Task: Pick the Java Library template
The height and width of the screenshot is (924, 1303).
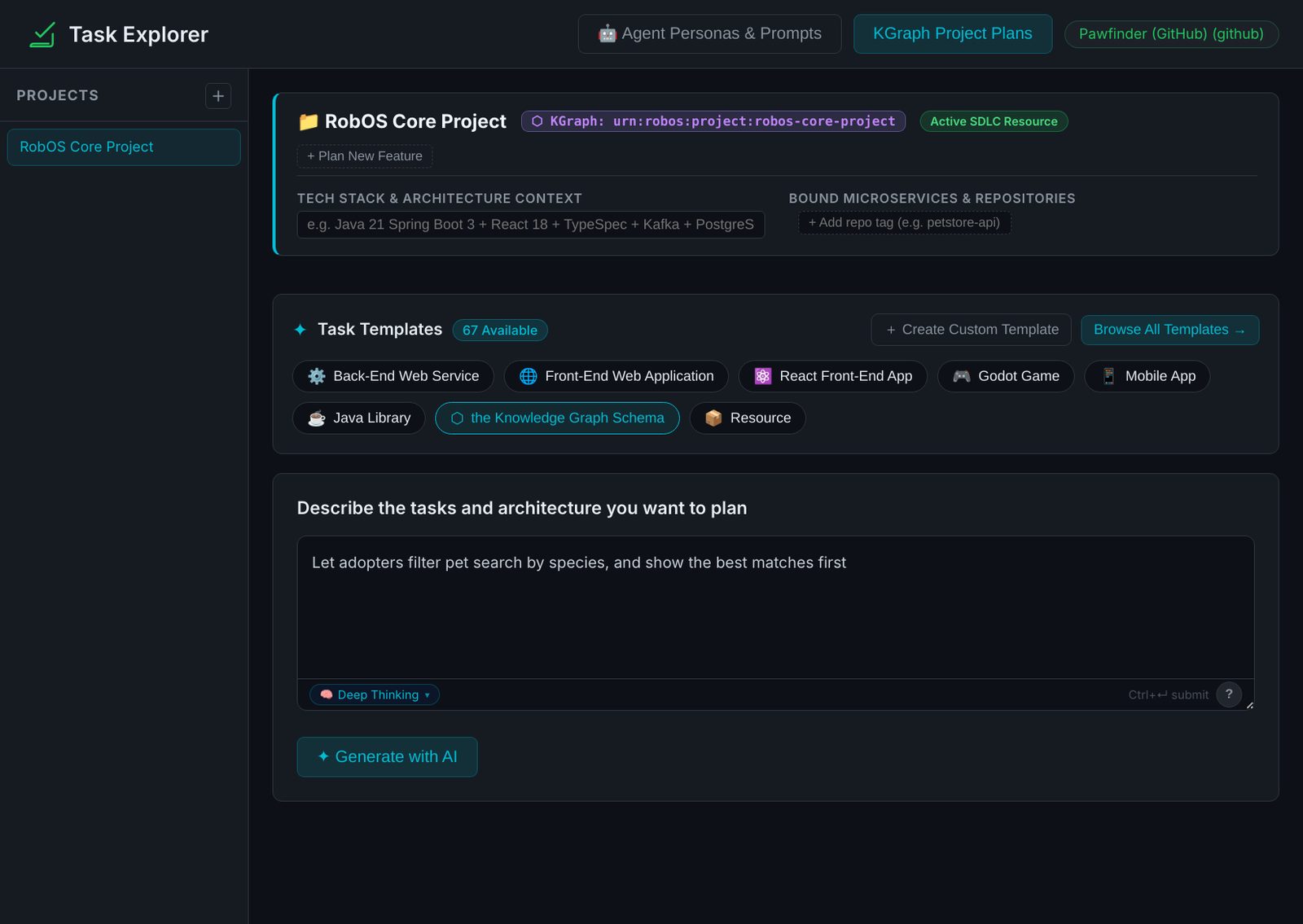Action: tap(359, 418)
